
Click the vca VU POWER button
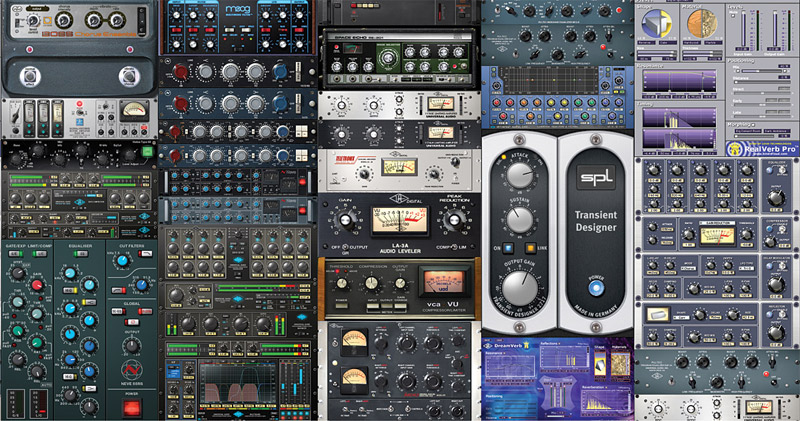point(341,306)
